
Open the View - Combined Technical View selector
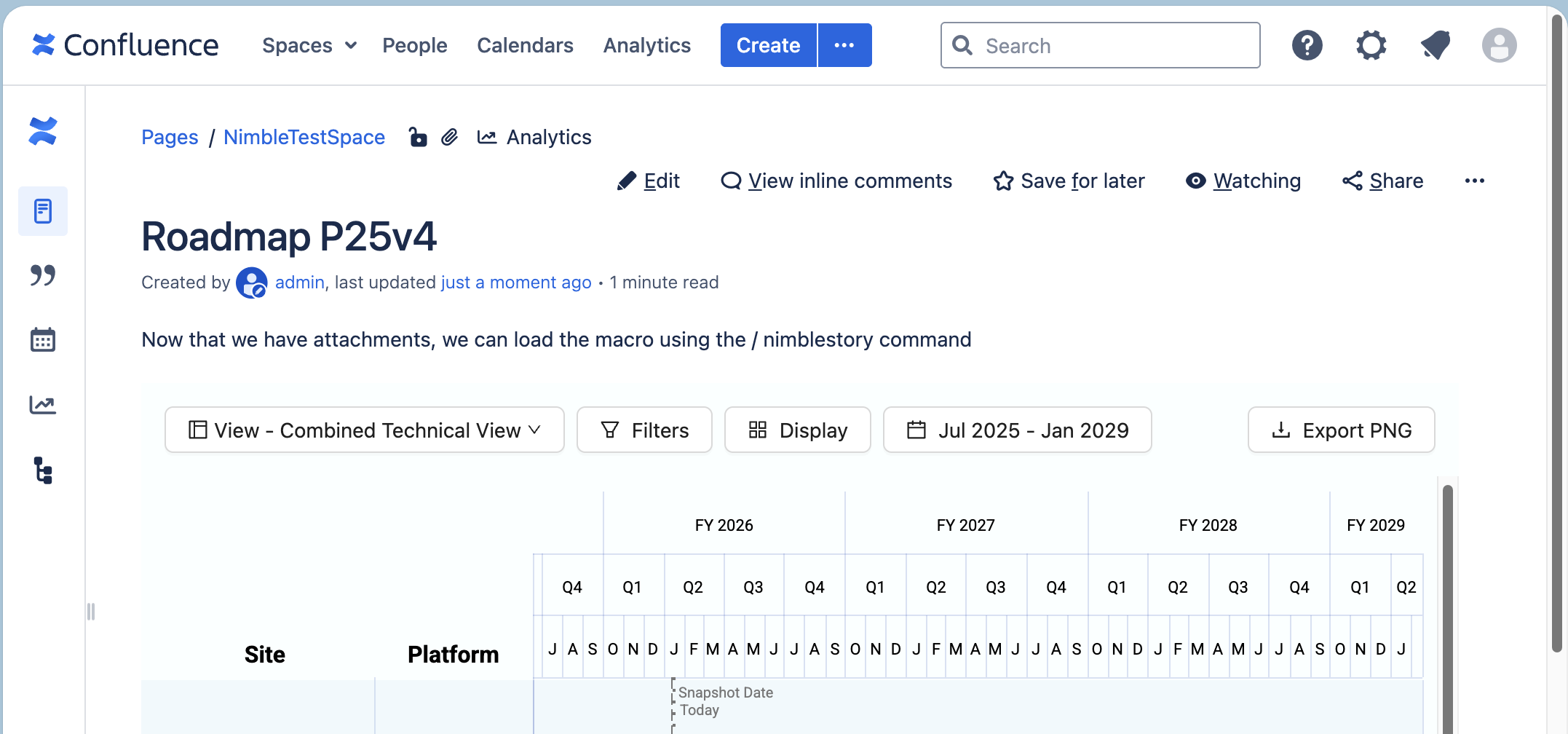[x=364, y=430]
